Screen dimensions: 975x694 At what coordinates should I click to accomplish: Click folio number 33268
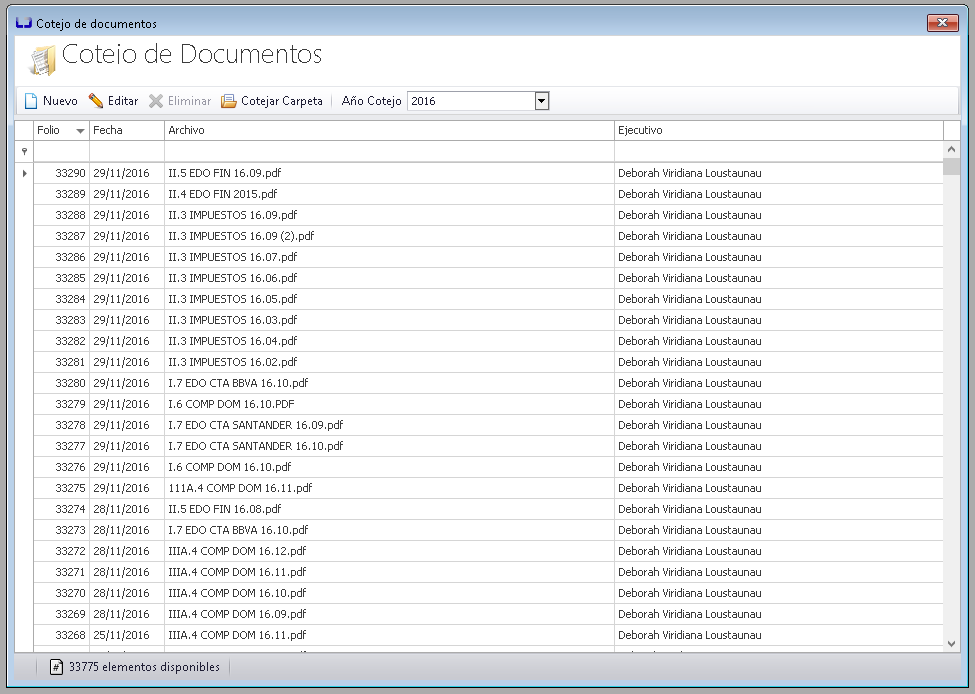coord(70,635)
